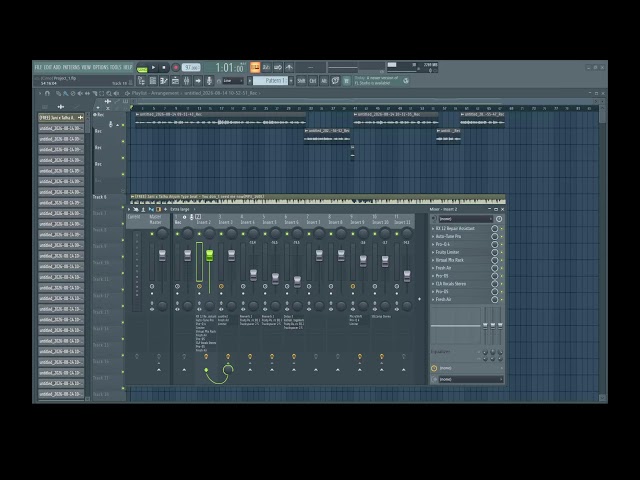Open the mixer input (none) dropdown
The height and width of the screenshot is (480, 640).
pos(466,219)
